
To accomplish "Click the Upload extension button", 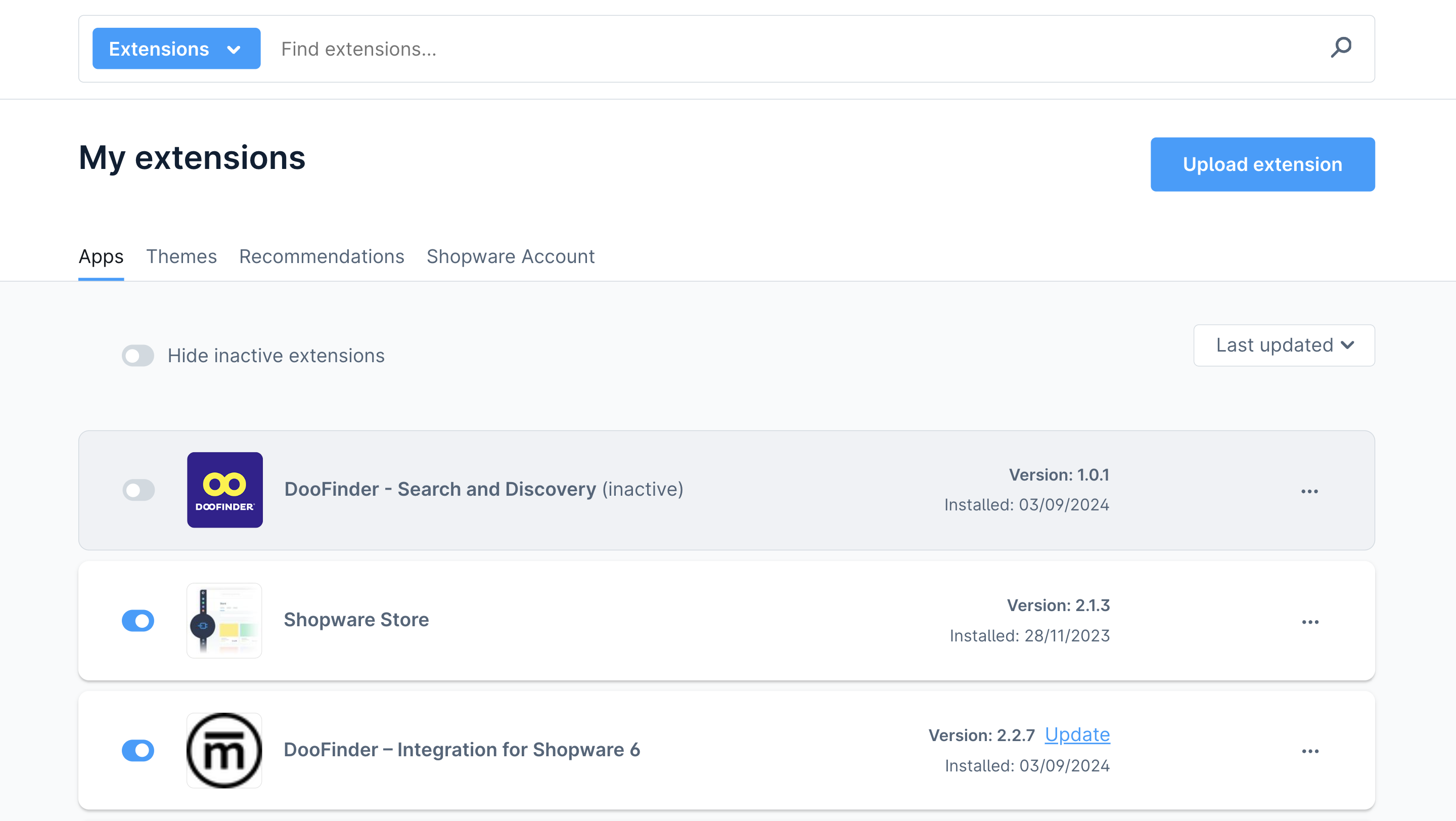I will pyautogui.click(x=1262, y=164).
